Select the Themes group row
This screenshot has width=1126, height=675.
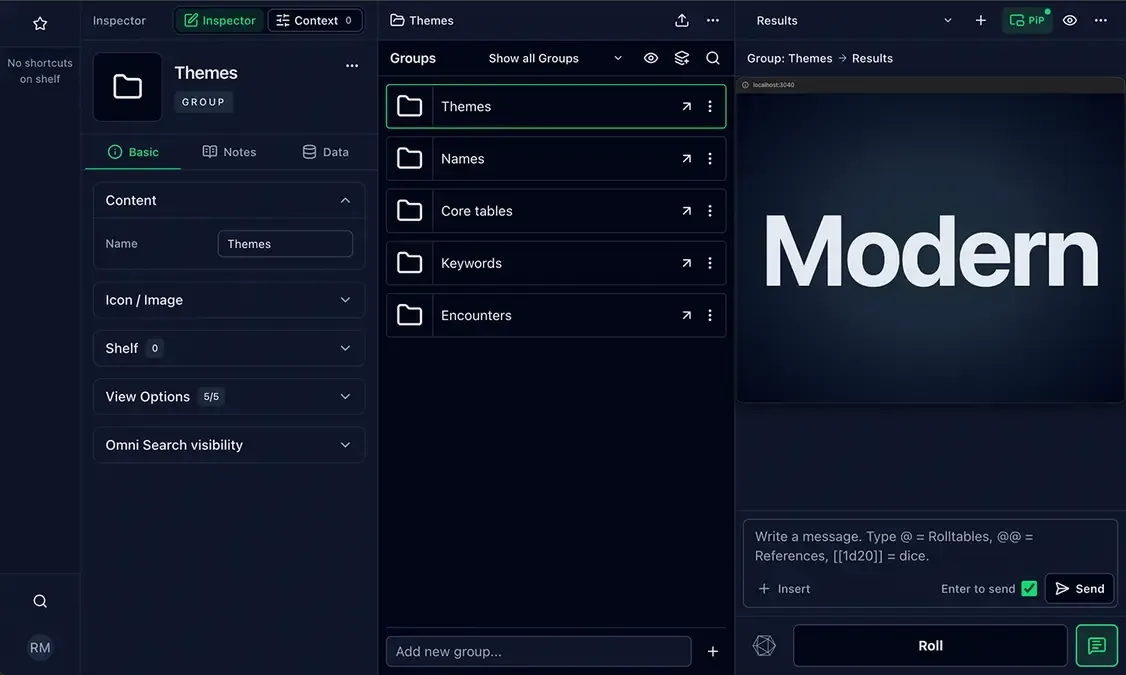(x=556, y=106)
